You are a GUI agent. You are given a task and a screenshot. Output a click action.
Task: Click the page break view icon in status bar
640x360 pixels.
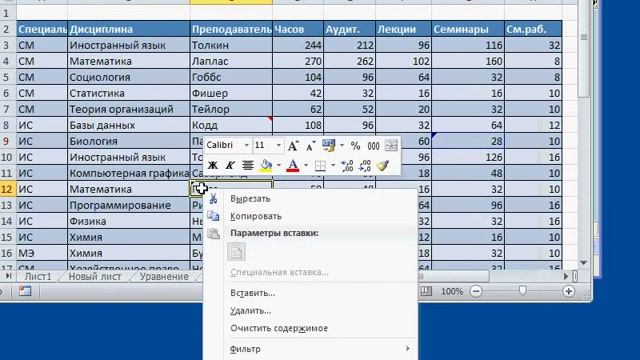point(426,291)
